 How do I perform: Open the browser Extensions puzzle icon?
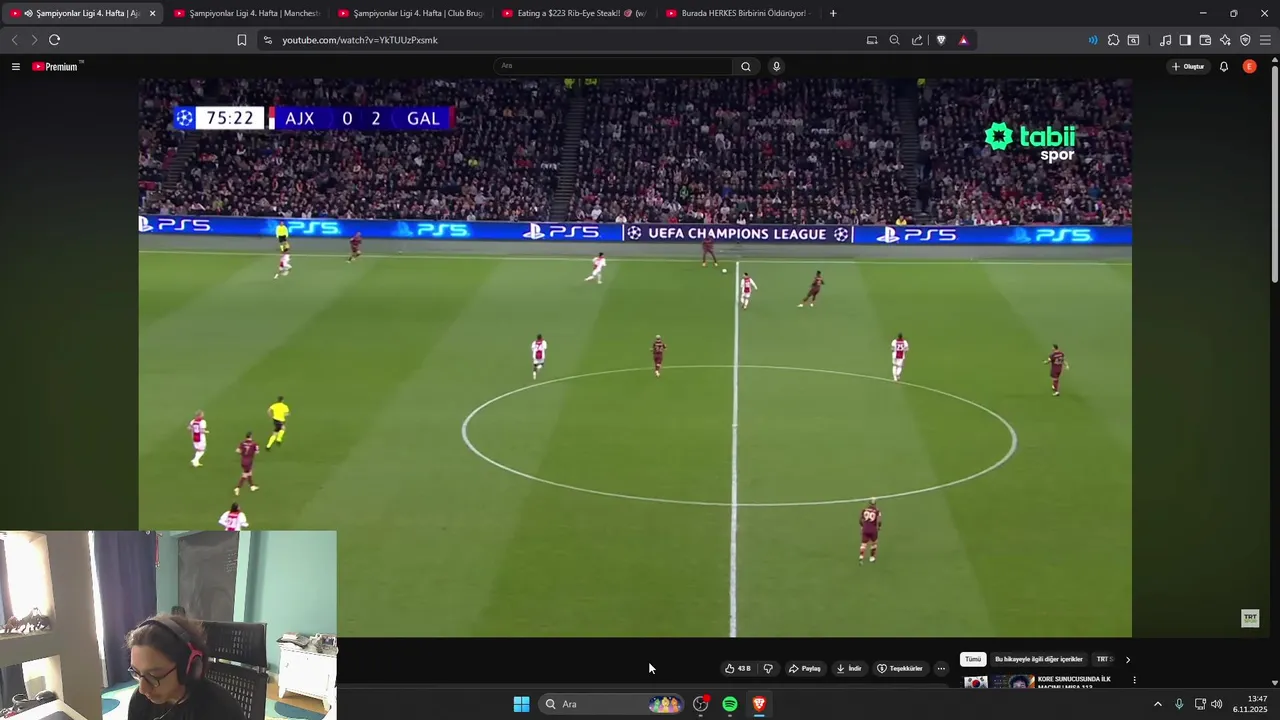1113,40
